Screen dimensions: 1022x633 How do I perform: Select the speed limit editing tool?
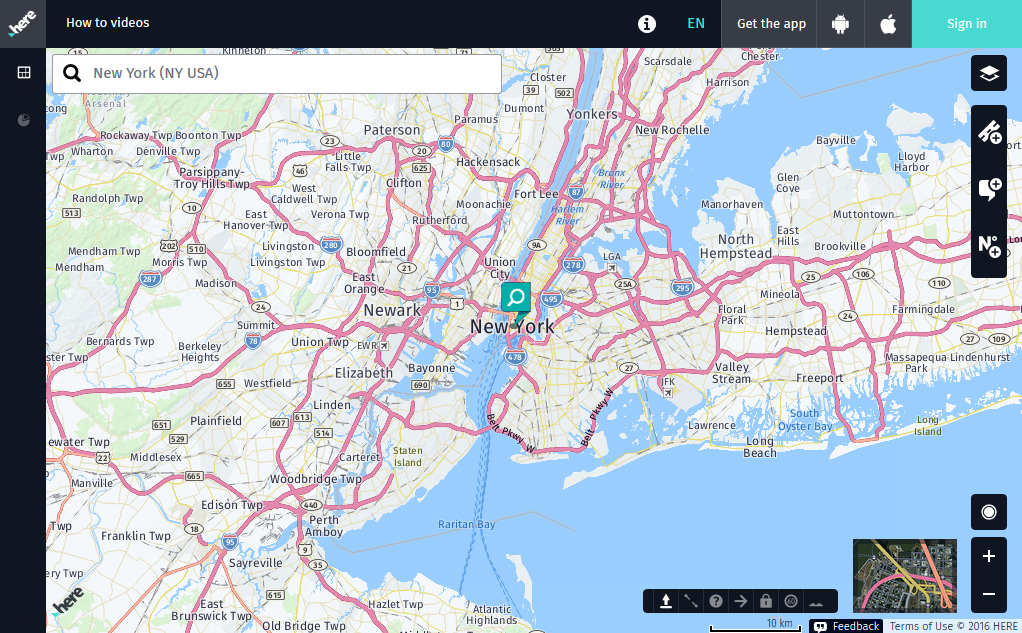(790, 601)
